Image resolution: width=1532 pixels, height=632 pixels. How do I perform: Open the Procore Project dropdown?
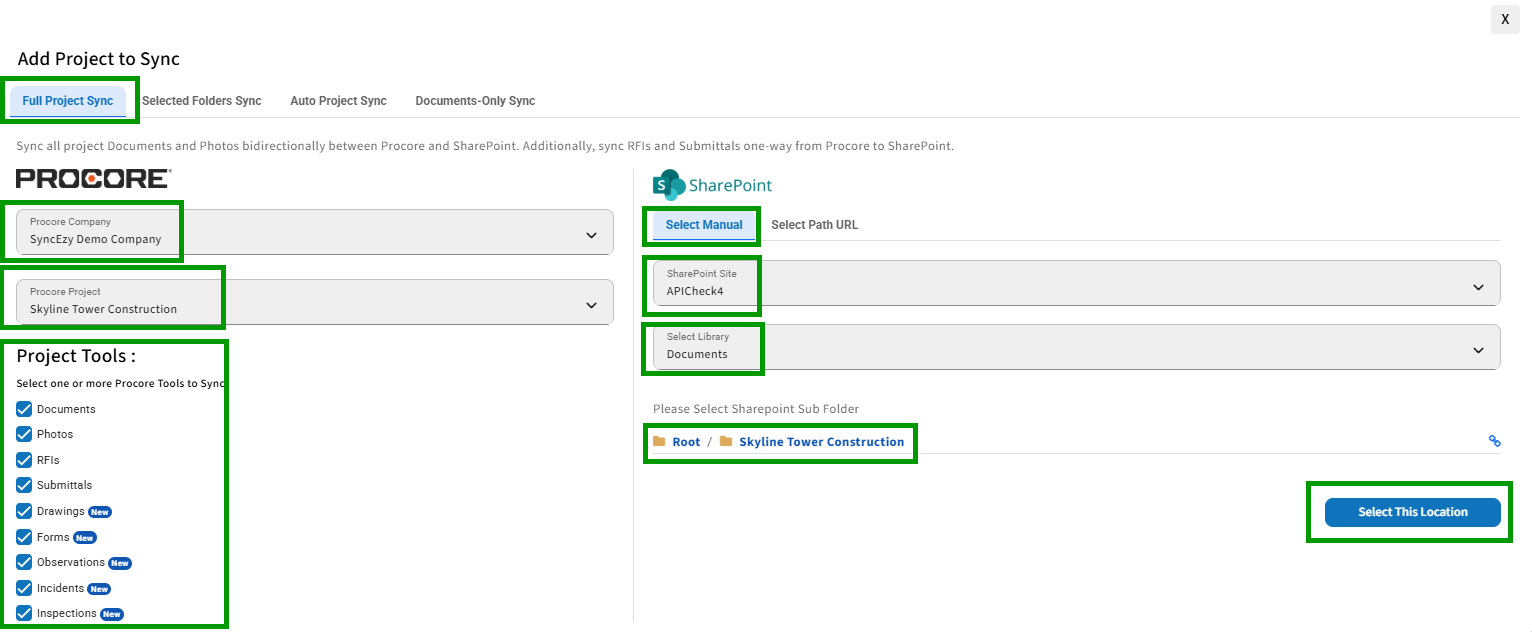(x=315, y=302)
